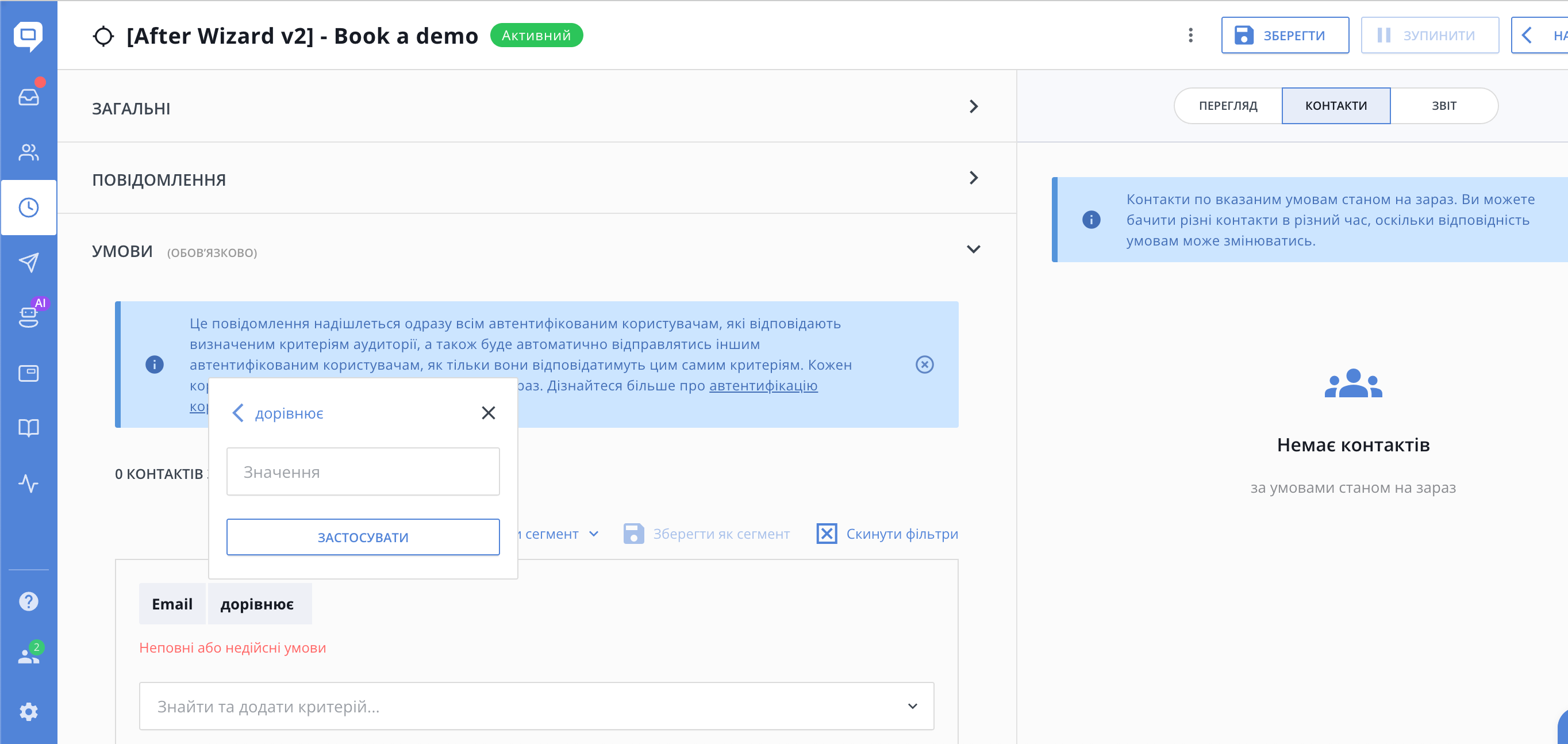Open the inbox icon in sidebar
Screen dimensions: 1568x744
point(28,97)
